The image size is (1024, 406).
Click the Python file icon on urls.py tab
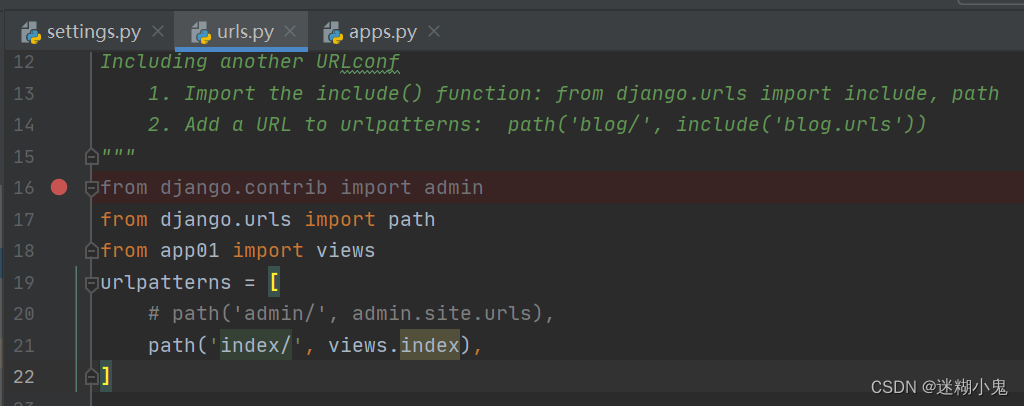click(200, 32)
